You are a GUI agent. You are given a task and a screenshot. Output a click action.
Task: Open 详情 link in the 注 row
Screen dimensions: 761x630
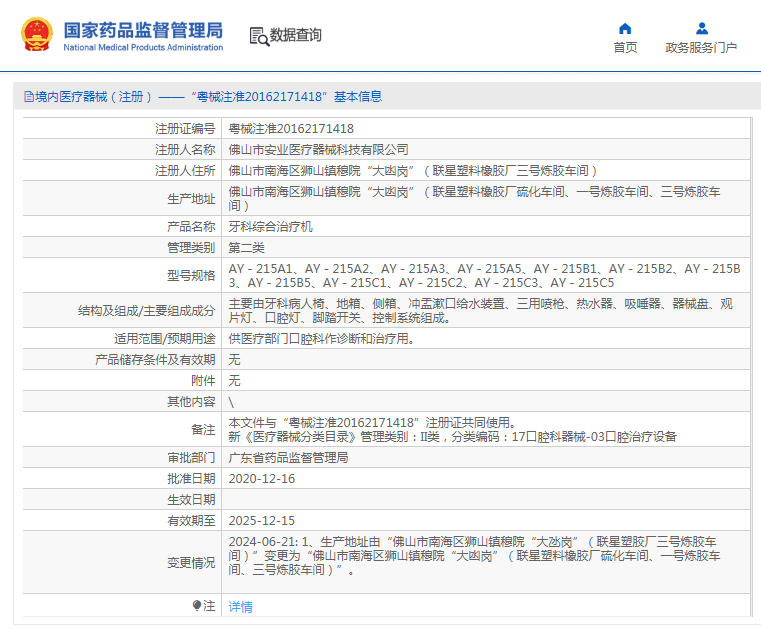(241, 606)
